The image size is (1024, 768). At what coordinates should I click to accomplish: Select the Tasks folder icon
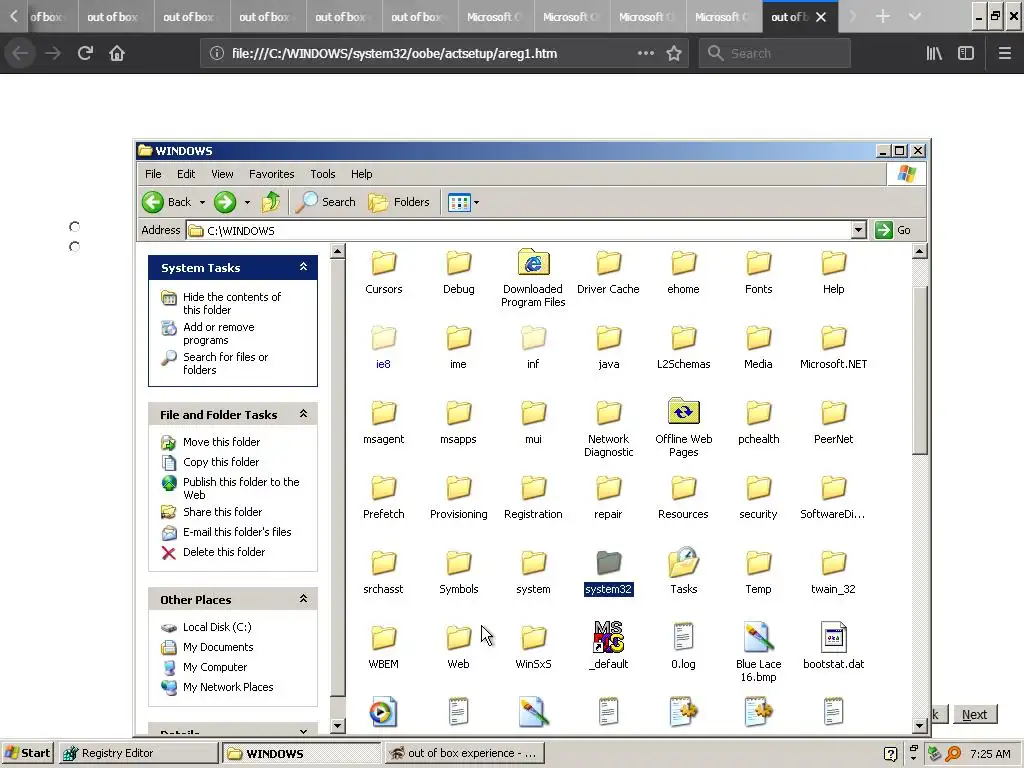(x=683, y=562)
